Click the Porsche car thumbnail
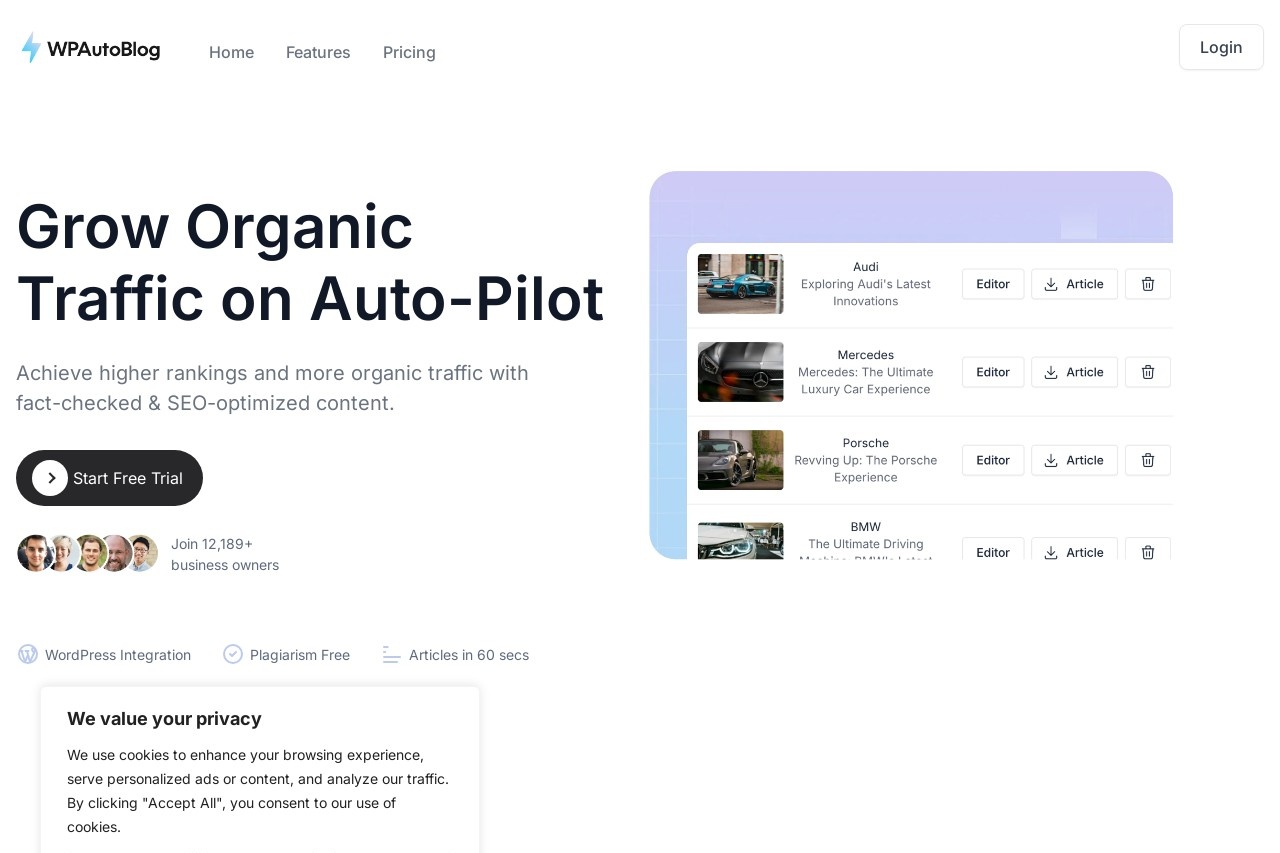Viewport: 1280px width, 853px height. click(x=741, y=460)
